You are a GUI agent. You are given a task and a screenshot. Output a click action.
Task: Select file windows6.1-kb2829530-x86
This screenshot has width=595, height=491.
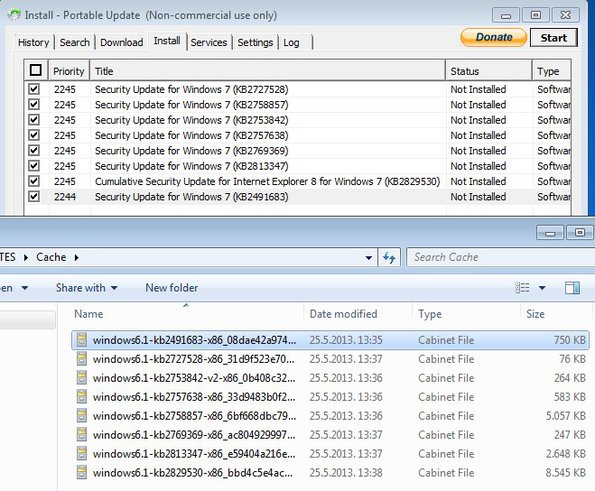coord(330,472)
